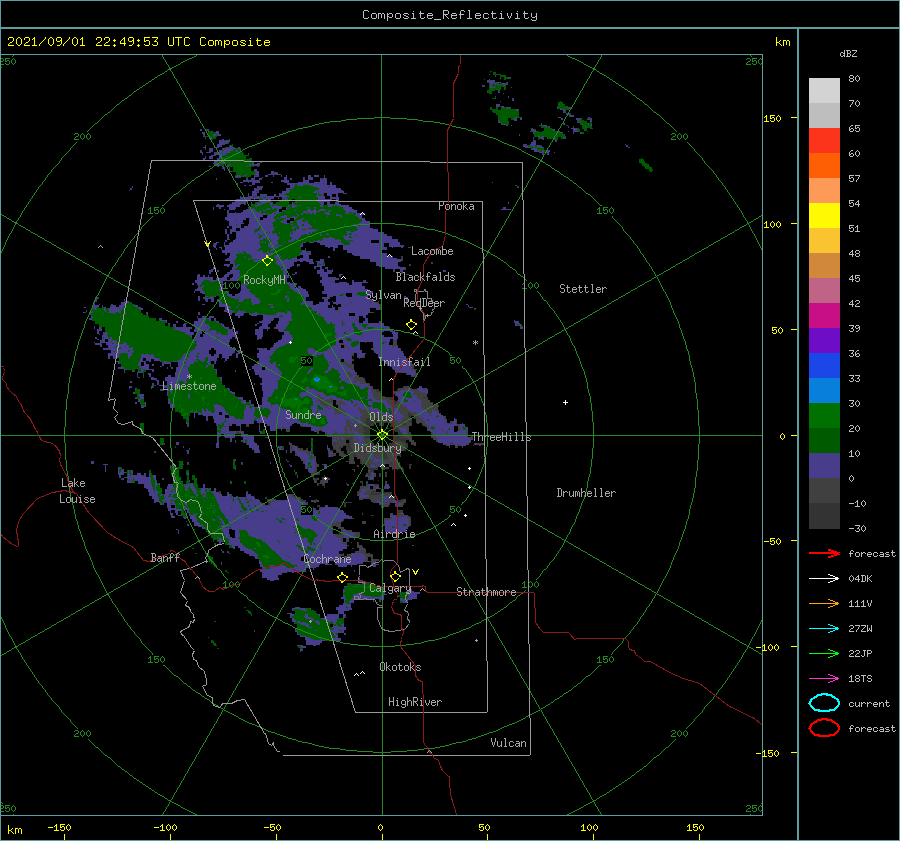Click the yellow km label at top right

point(782,42)
